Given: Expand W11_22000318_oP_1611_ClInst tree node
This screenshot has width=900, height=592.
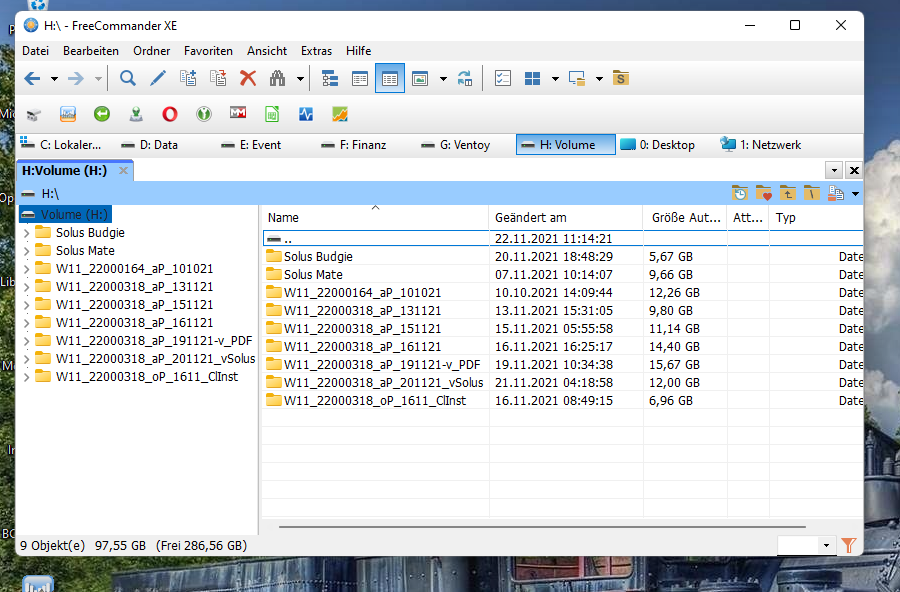Looking at the screenshot, I should (x=26, y=377).
